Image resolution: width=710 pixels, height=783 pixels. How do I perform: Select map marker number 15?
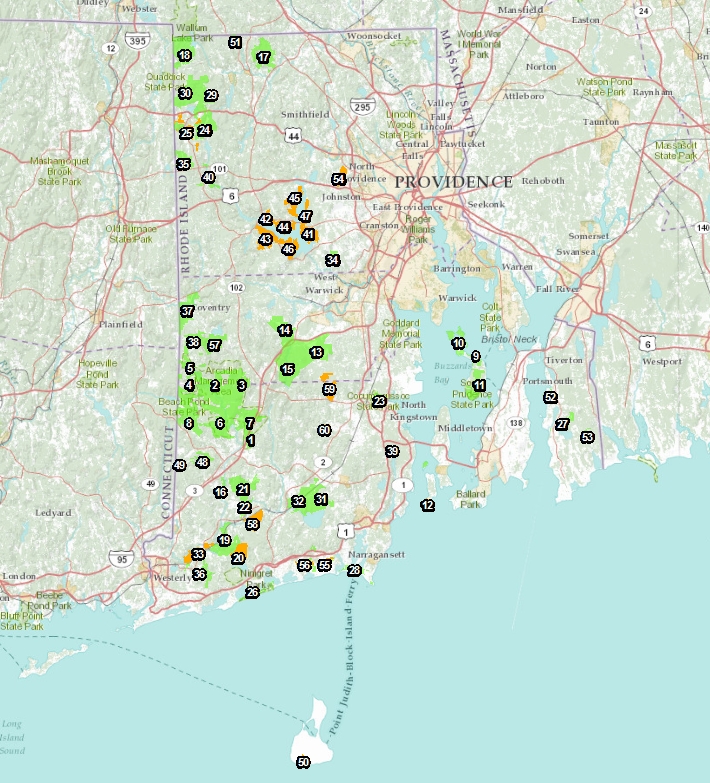point(287,370)
